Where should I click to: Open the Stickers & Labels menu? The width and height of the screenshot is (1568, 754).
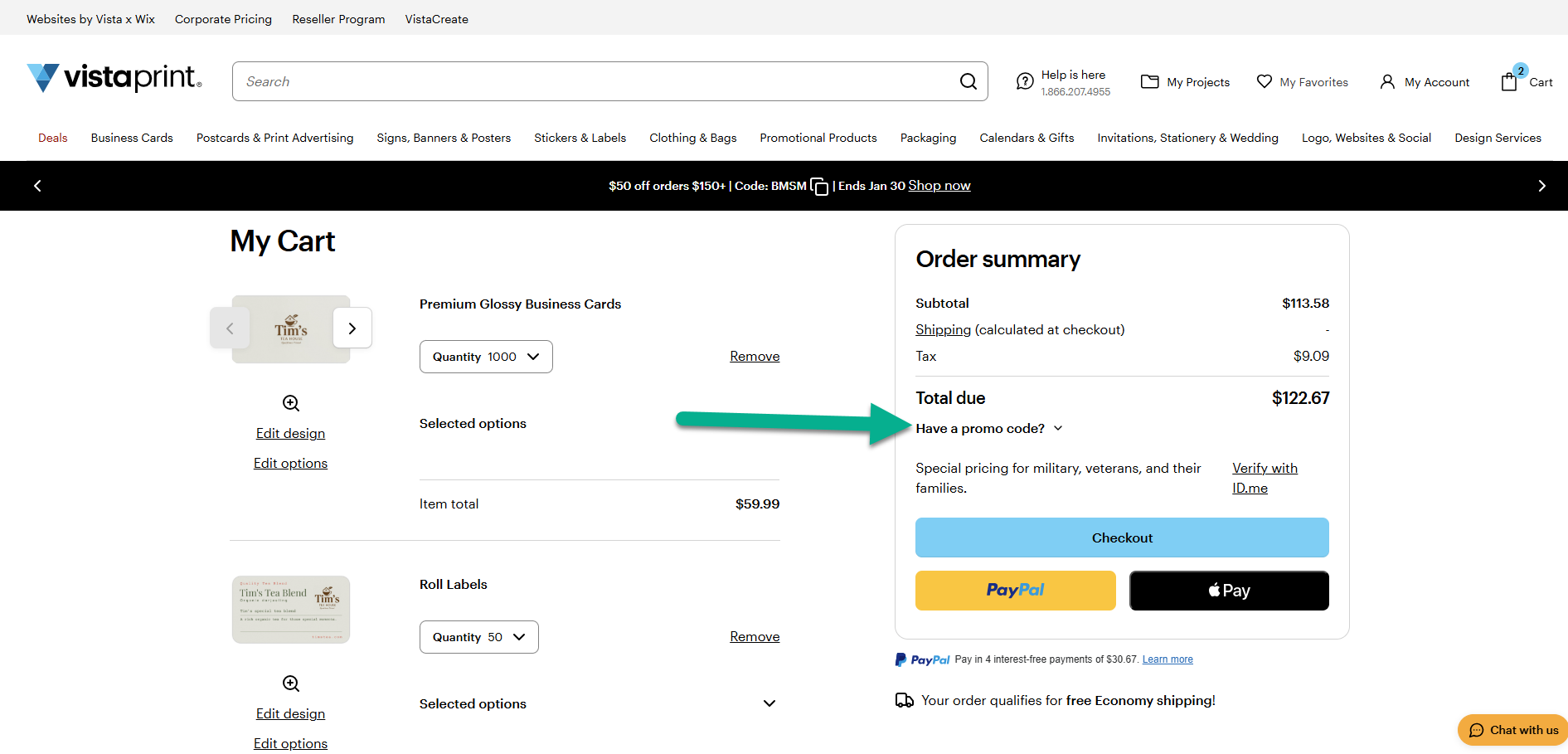coord(580,138)
